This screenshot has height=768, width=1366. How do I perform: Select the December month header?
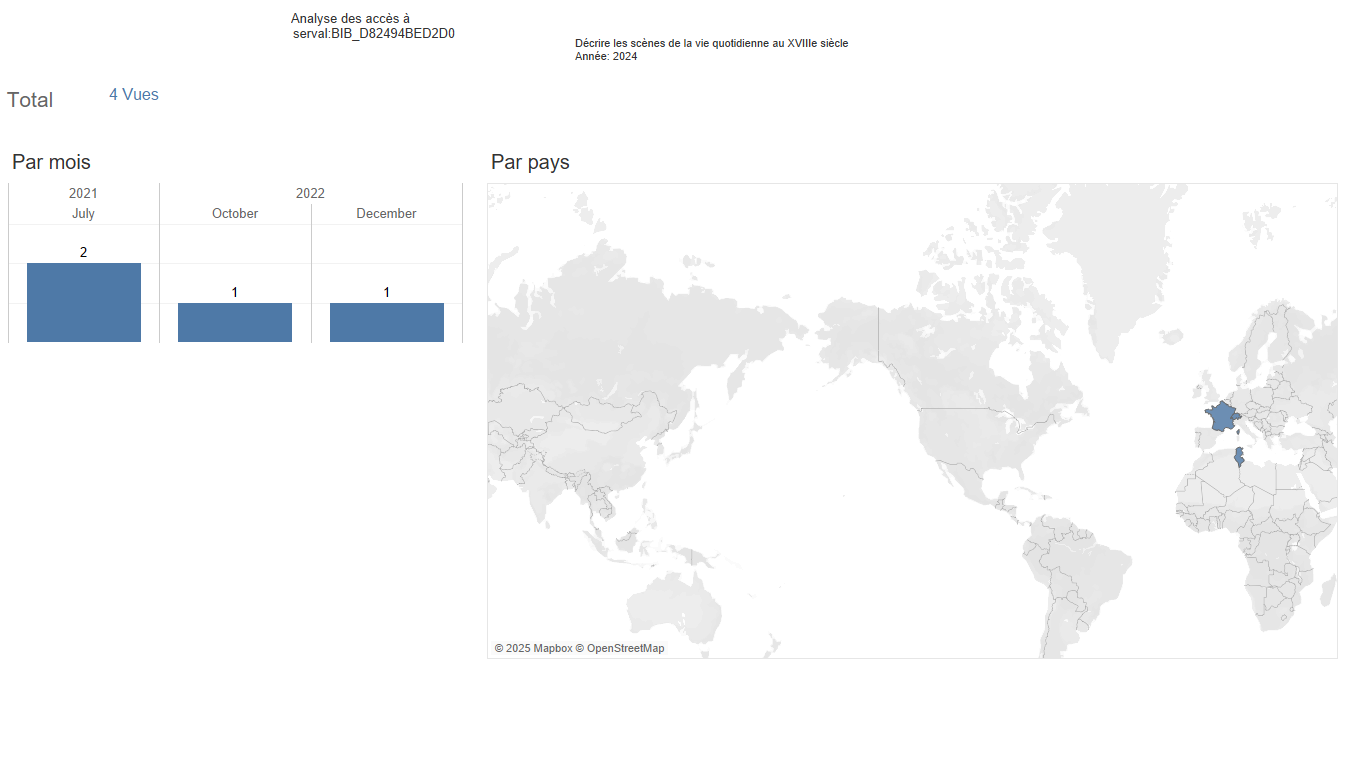coord(386,213)
